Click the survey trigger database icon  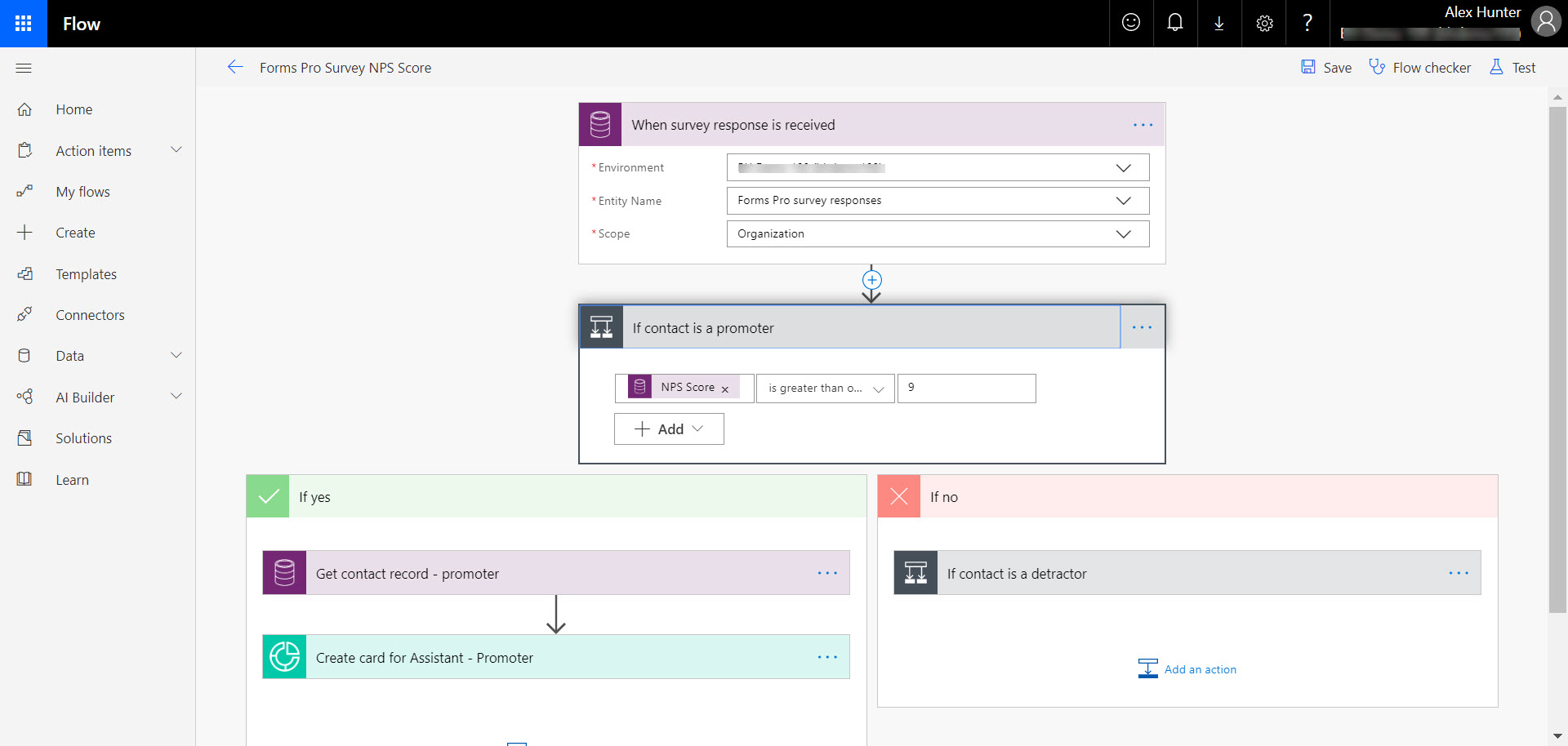pyautogui.click(x=600, y=124)
